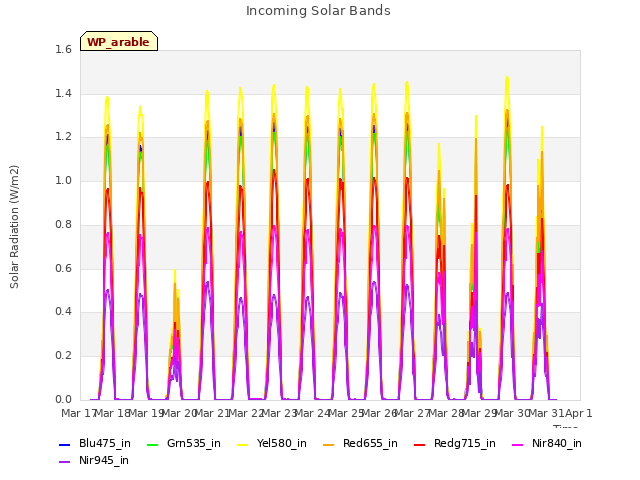Click the 0.0 y-axis tick label

63,399
